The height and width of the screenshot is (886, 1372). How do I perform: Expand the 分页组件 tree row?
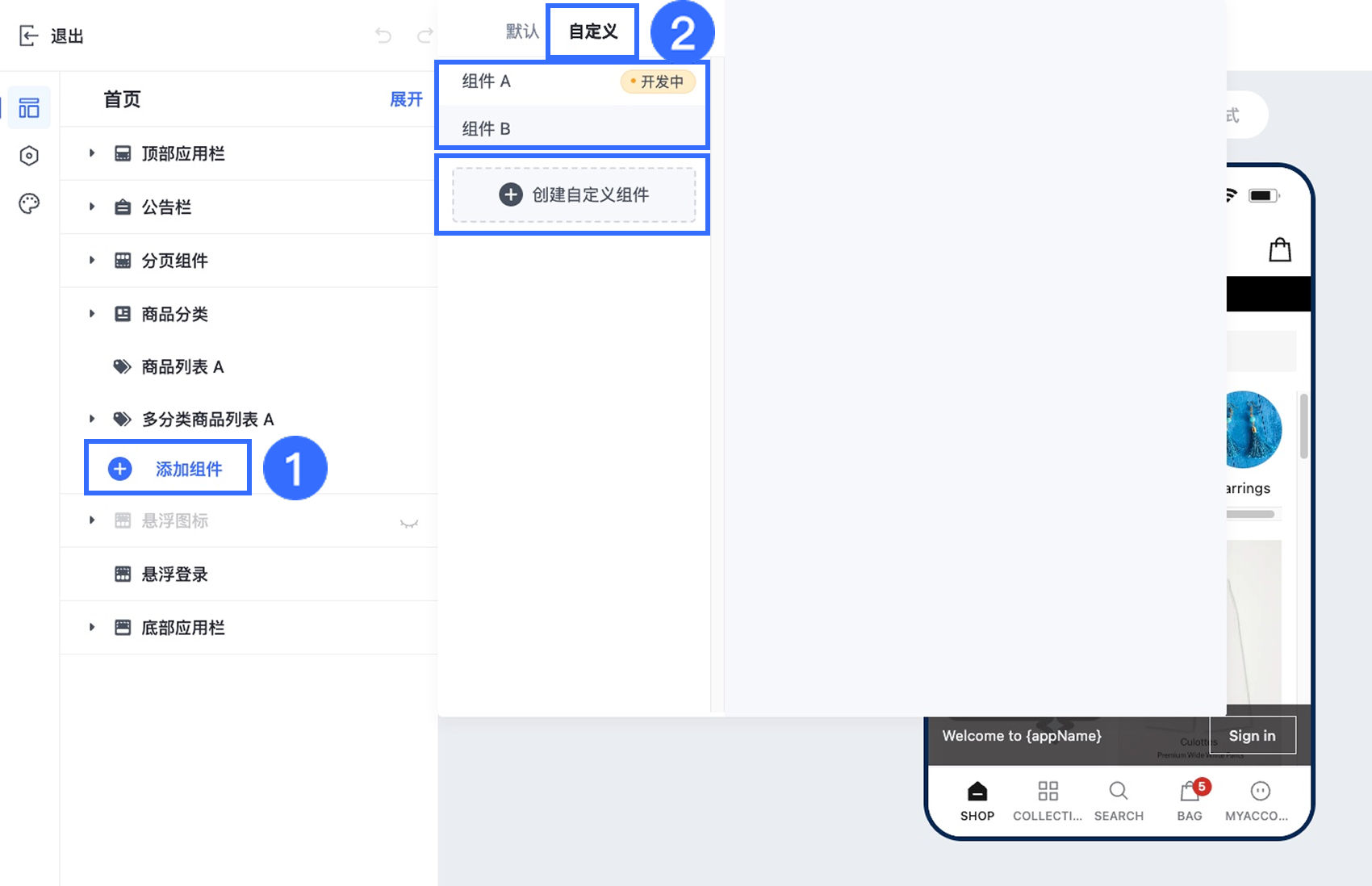tap(92, 260)
